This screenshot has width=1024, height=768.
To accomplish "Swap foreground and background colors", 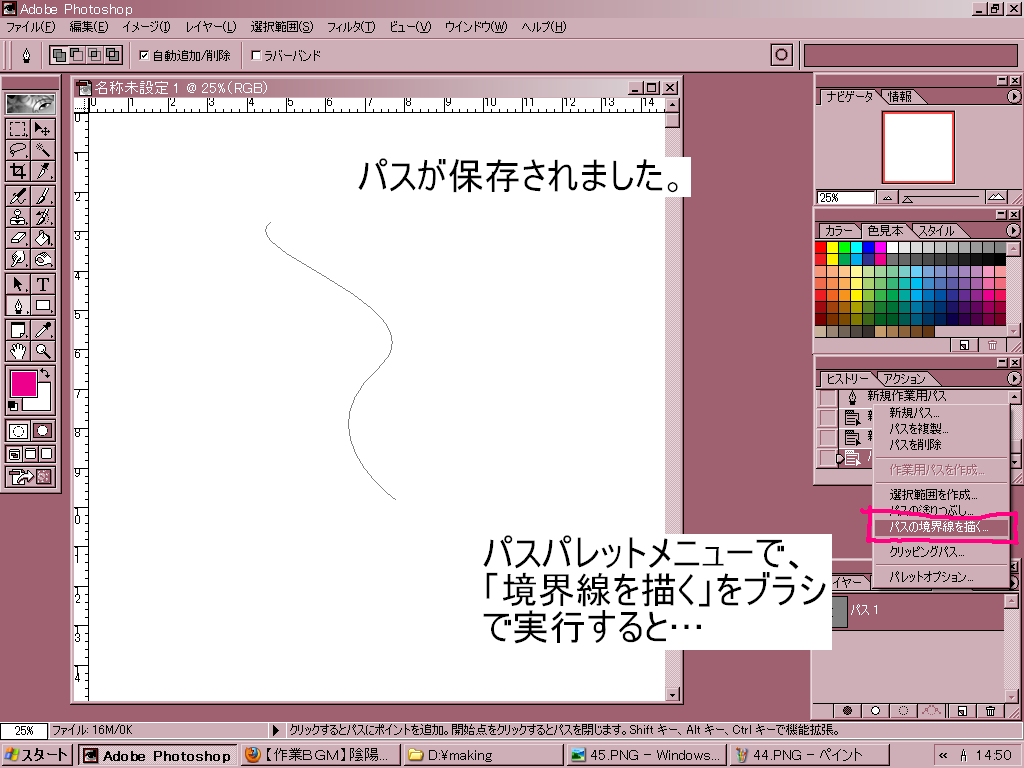I will point(45,374).
